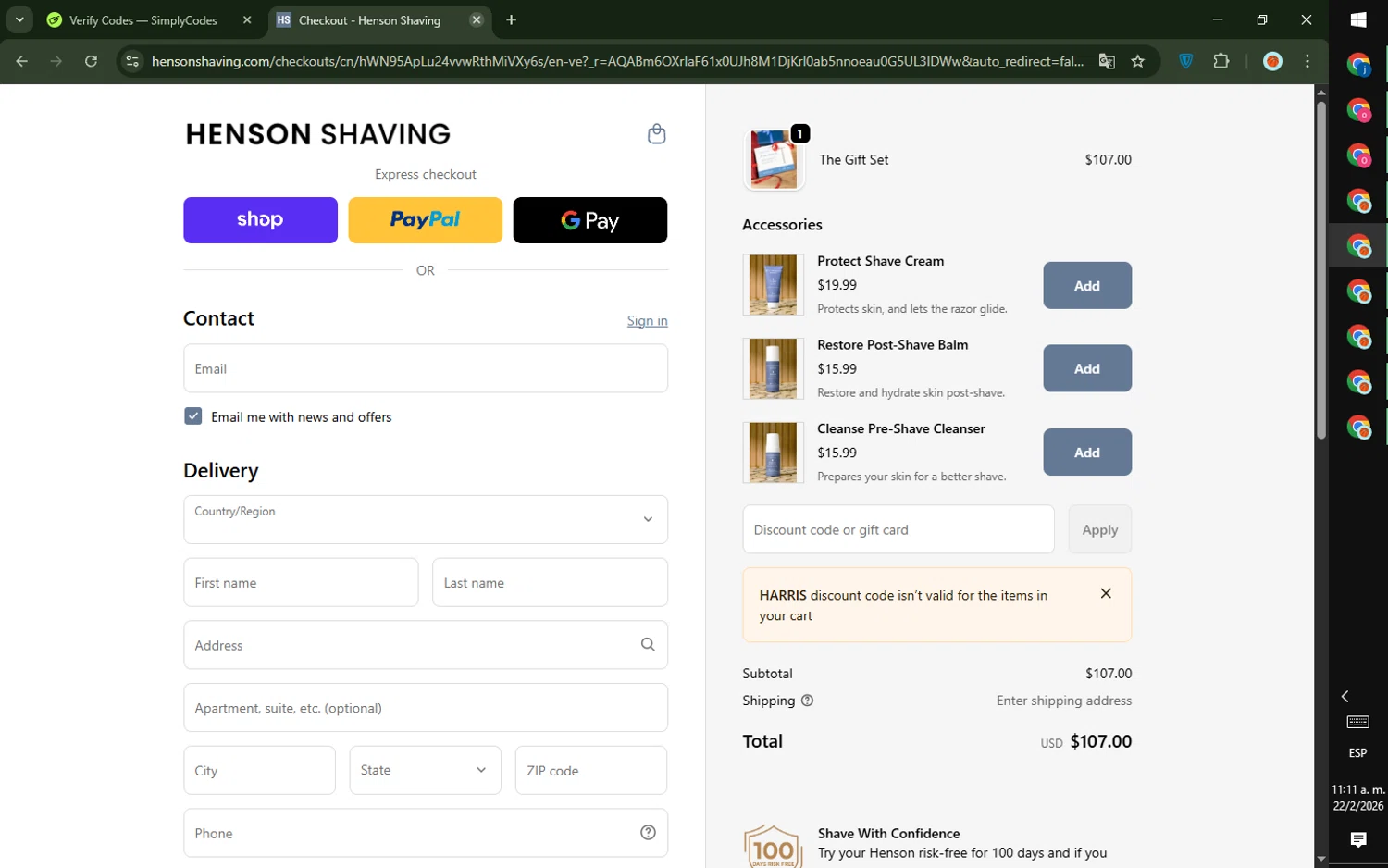Click the Apartment, suite field
The width and height of the screenshot is (1388, 868).
coord(426,708)
